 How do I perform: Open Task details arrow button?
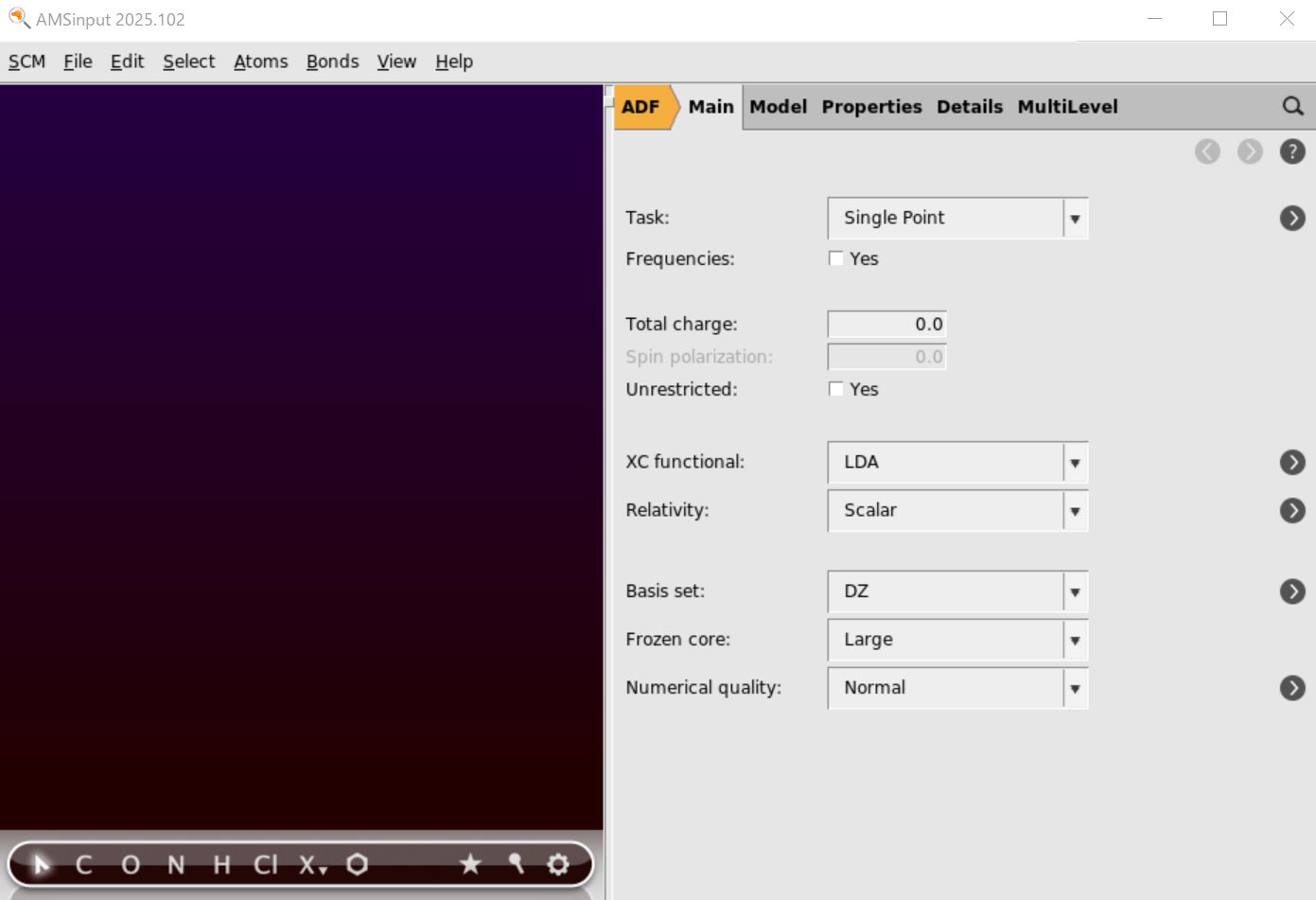(1292, 219)
